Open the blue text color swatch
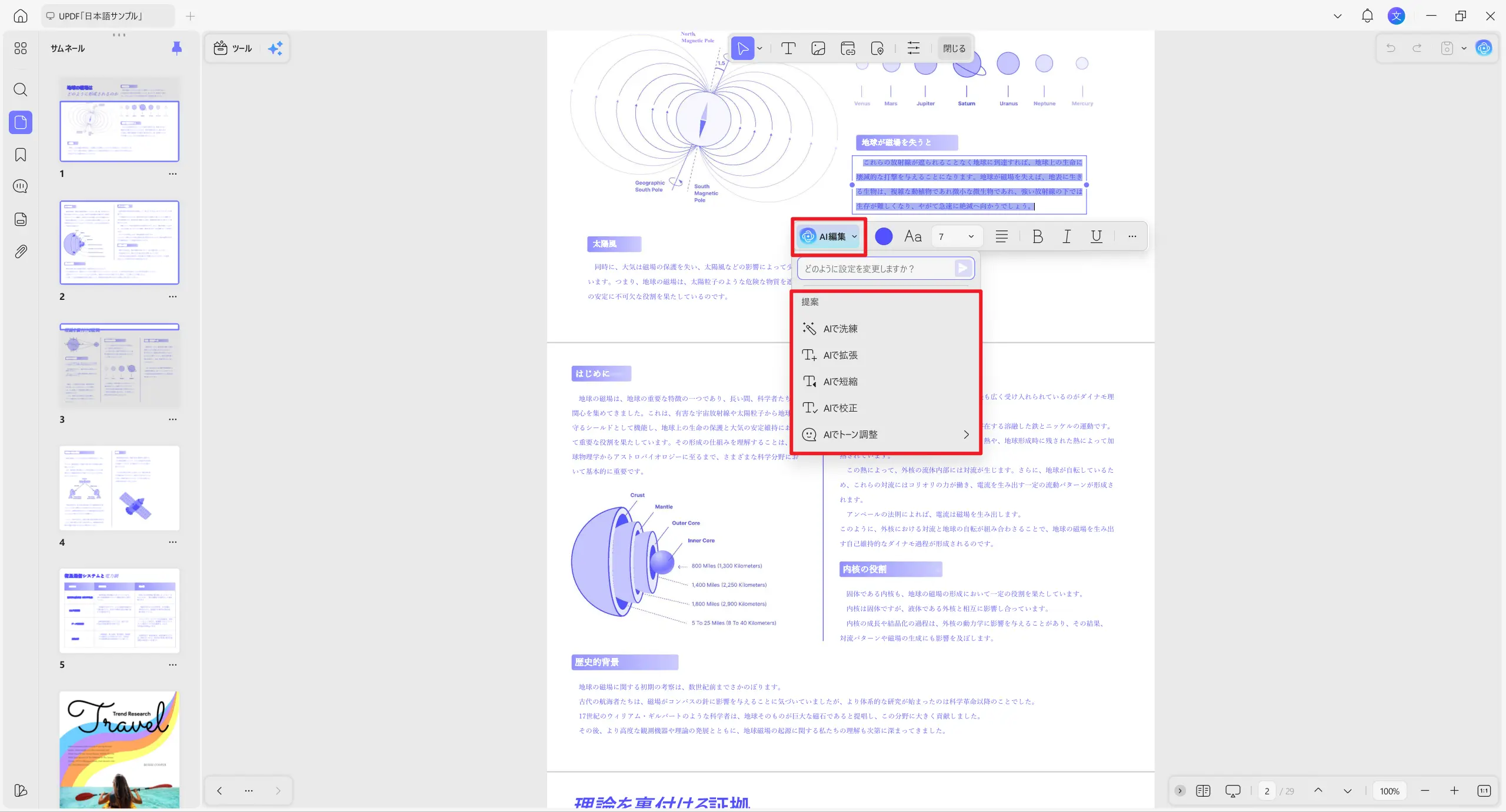This screenshot has width=1506, height=812. pyautogui.click(x=883, y=236)
